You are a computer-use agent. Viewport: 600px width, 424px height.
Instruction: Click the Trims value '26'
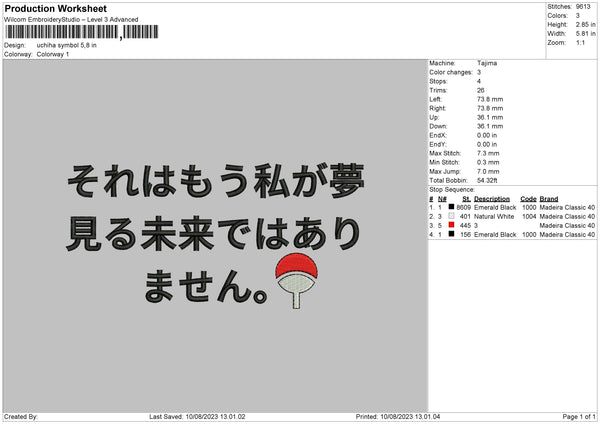point(481,90)
